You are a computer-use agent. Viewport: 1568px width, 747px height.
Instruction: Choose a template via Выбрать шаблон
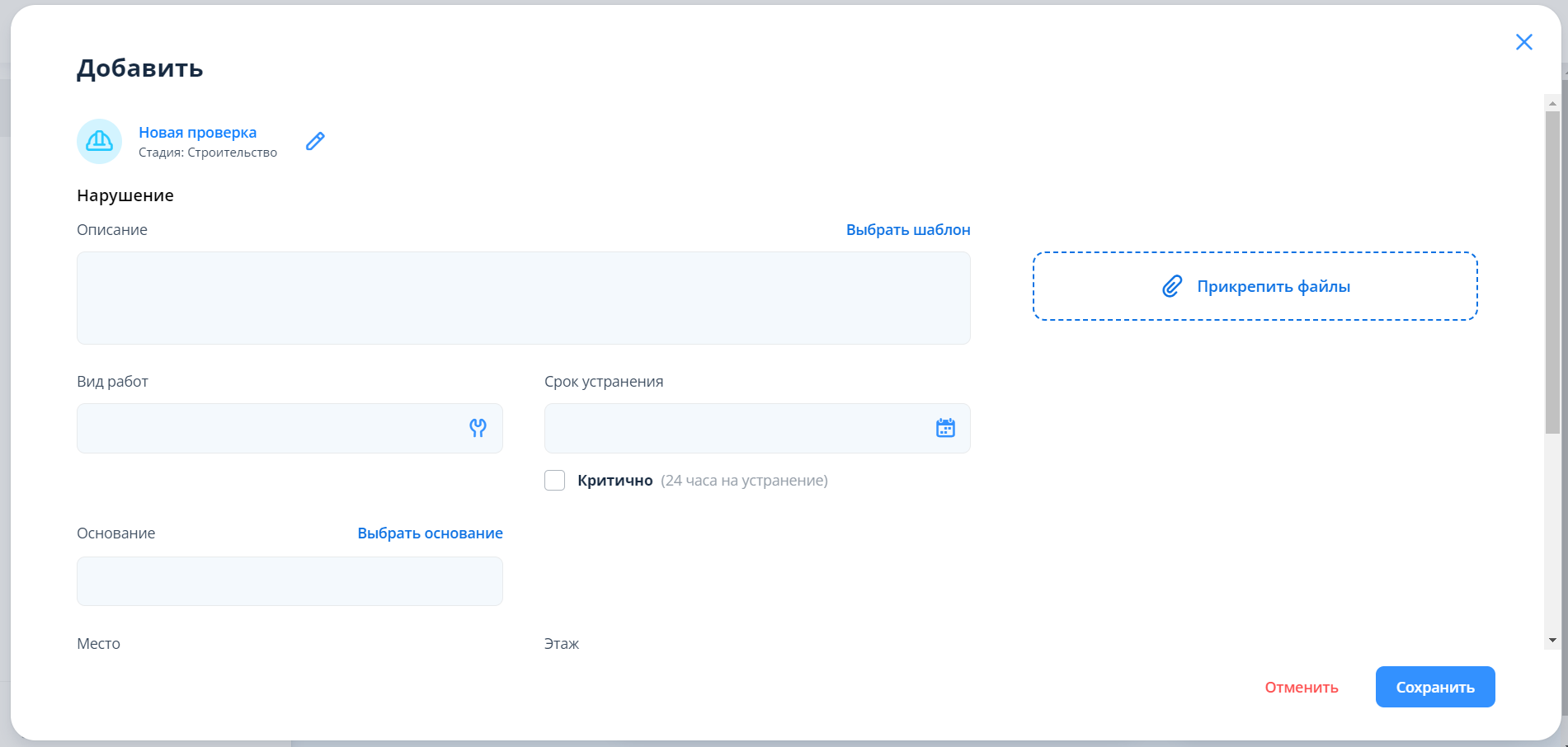(x=907, y=230)
